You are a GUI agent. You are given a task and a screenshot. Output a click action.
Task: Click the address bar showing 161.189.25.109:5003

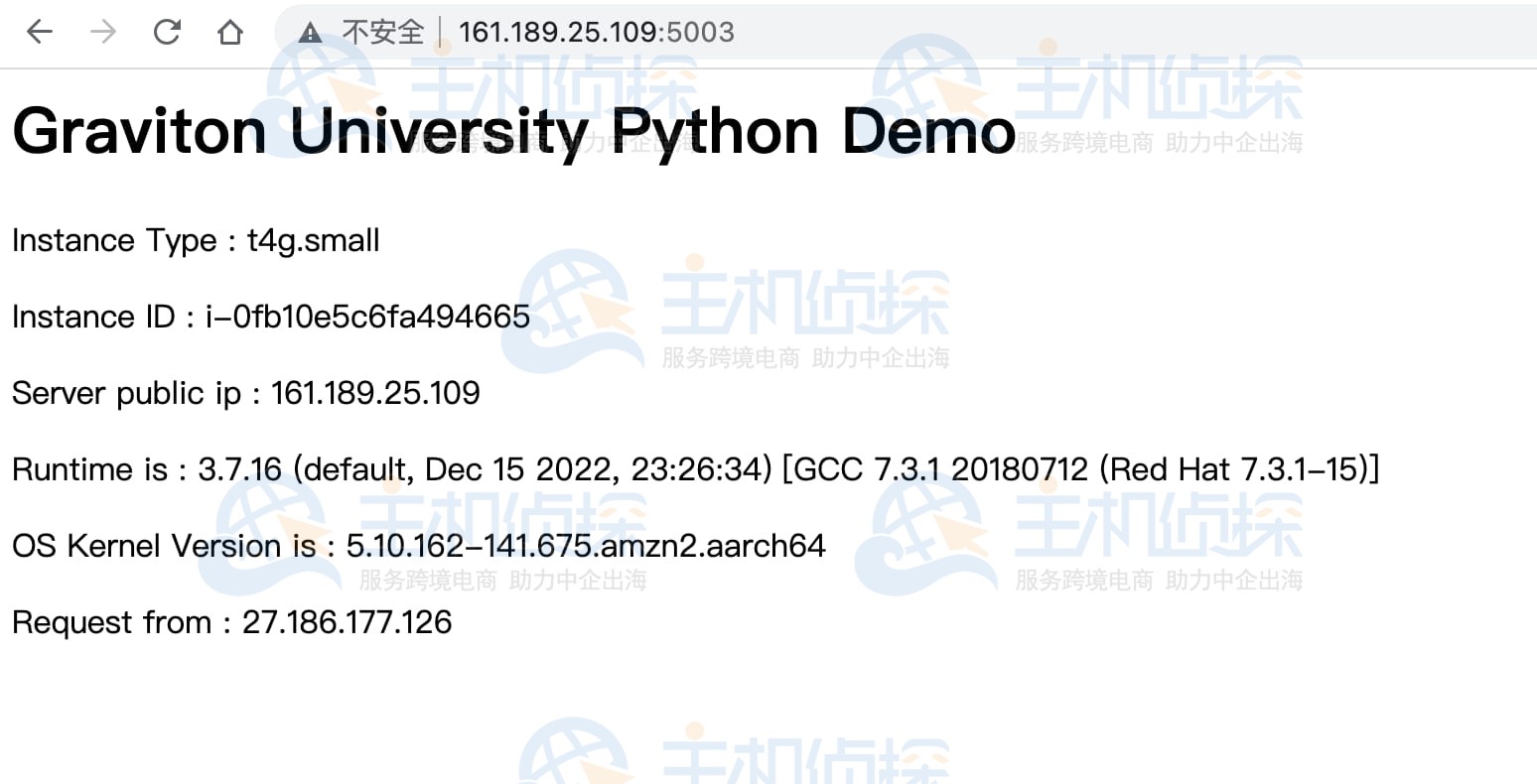pos(597,31)
